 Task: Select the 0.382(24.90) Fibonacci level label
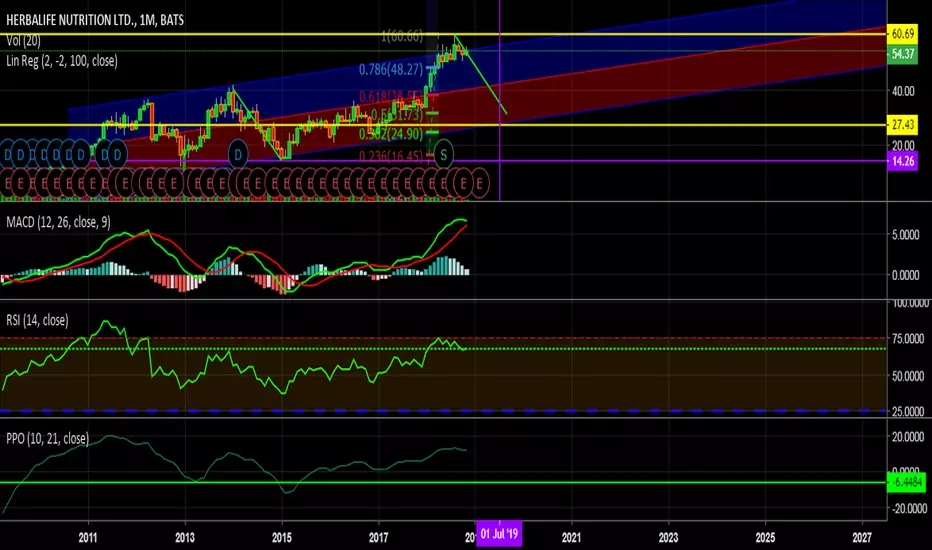391,134
